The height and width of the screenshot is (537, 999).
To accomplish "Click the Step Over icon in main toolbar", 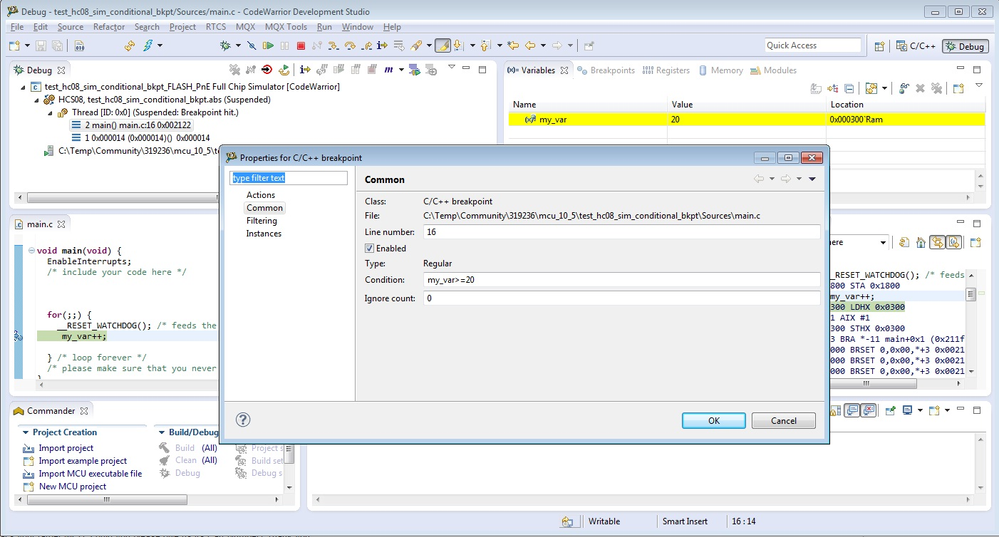I will tap(350, 46).
